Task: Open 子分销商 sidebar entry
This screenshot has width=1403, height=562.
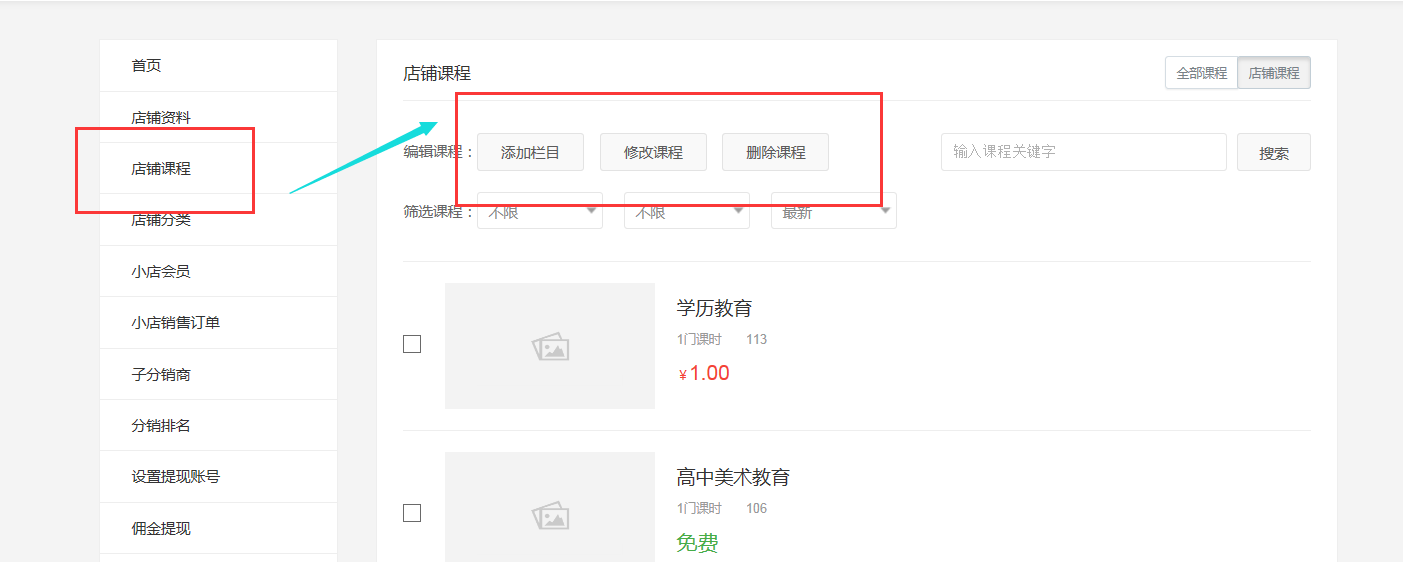Action: 218,375
